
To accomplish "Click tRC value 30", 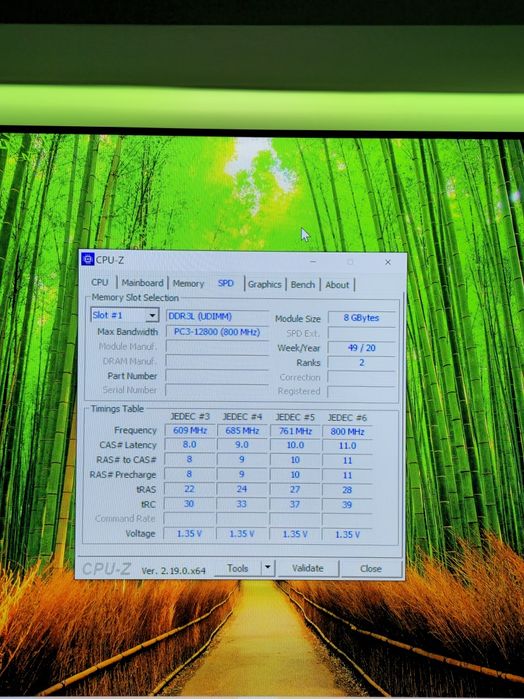I will [190, 504].
